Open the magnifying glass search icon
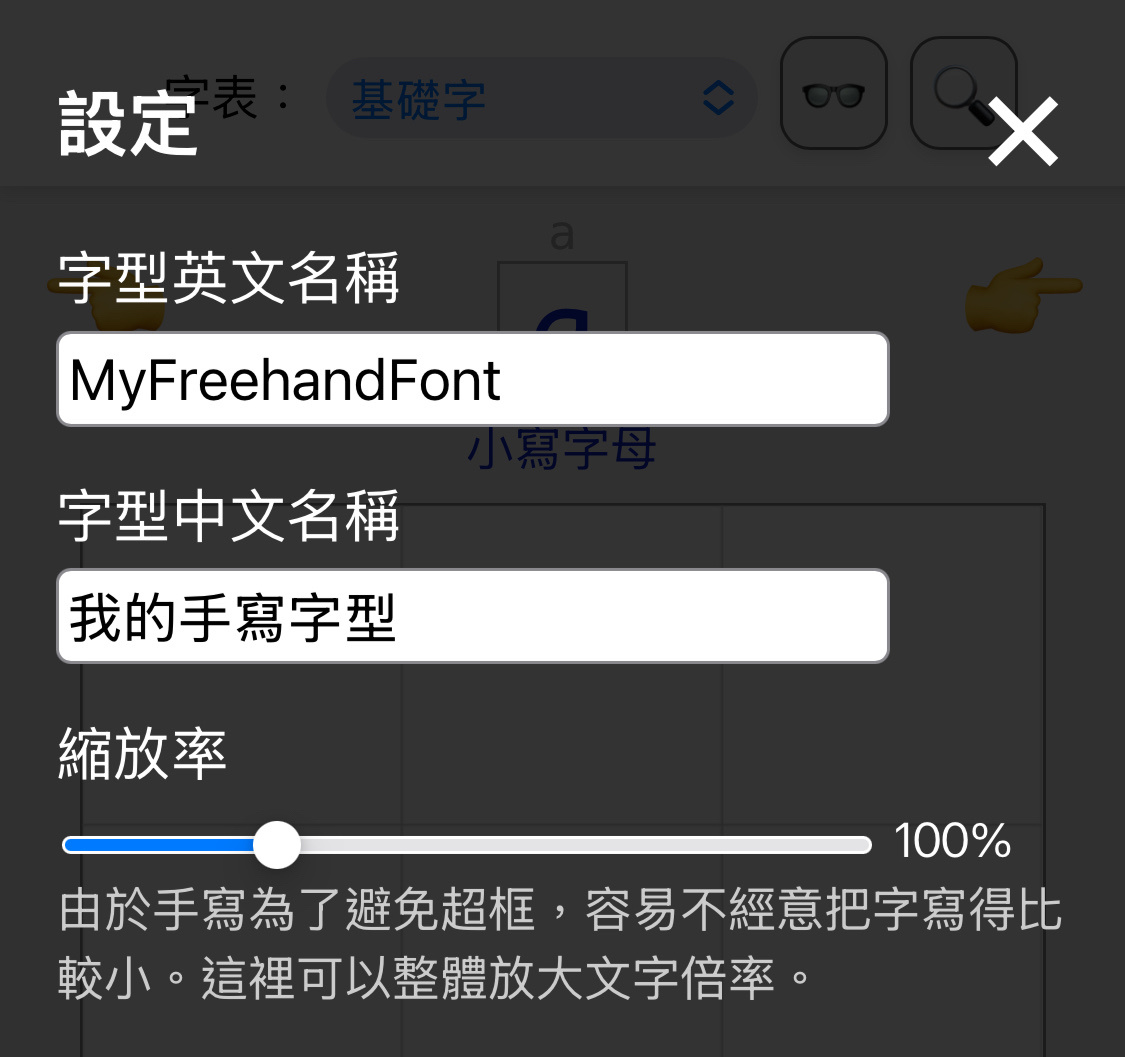 pos(964,93)
